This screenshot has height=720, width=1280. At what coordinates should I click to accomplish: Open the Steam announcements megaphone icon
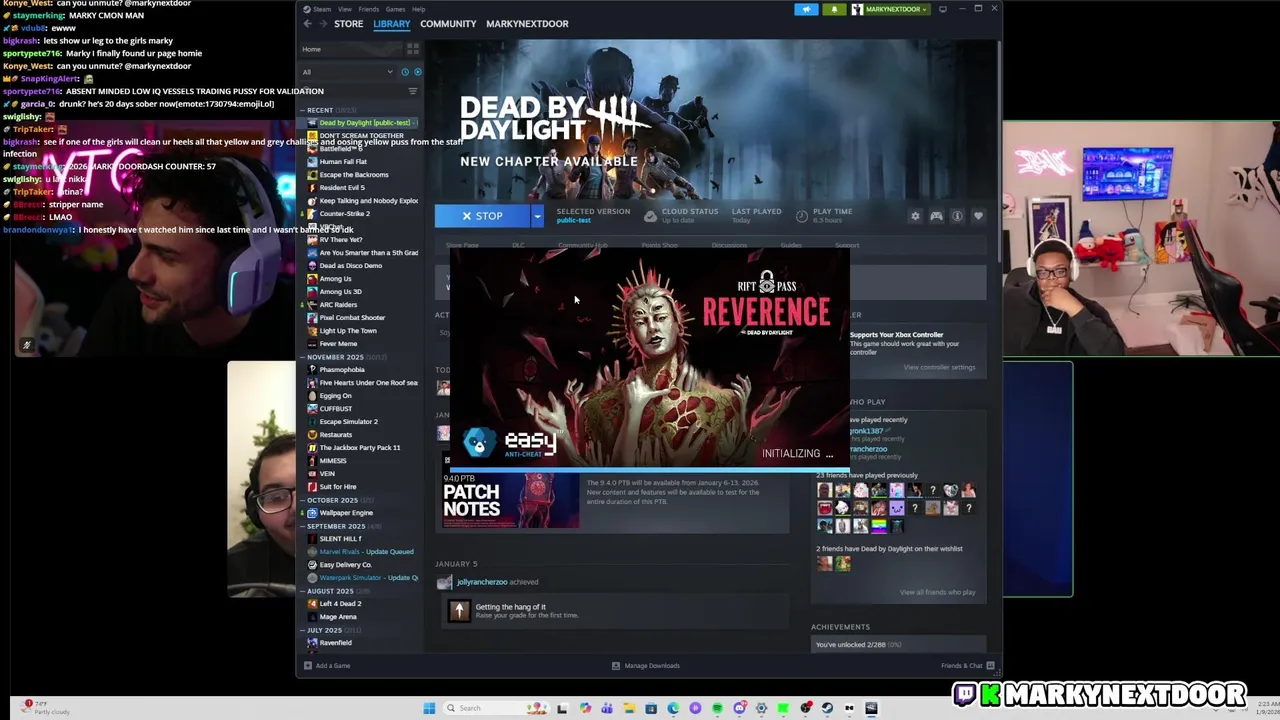(x=806, y=9)
